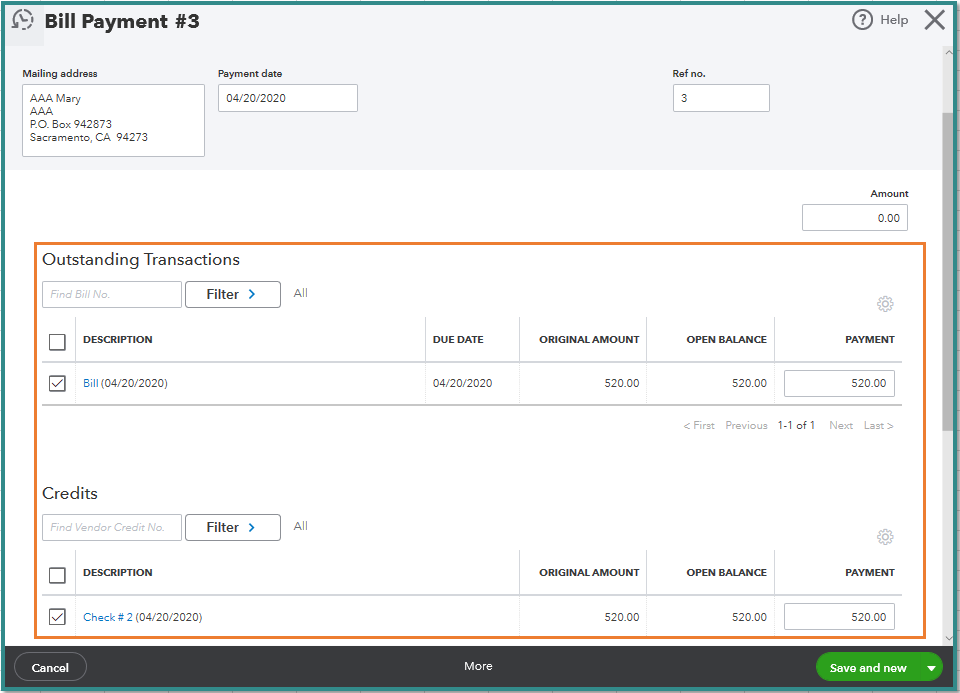Open the recent transactions history icon
Viewport: 960px width, 693px height.
click(23, 20)
